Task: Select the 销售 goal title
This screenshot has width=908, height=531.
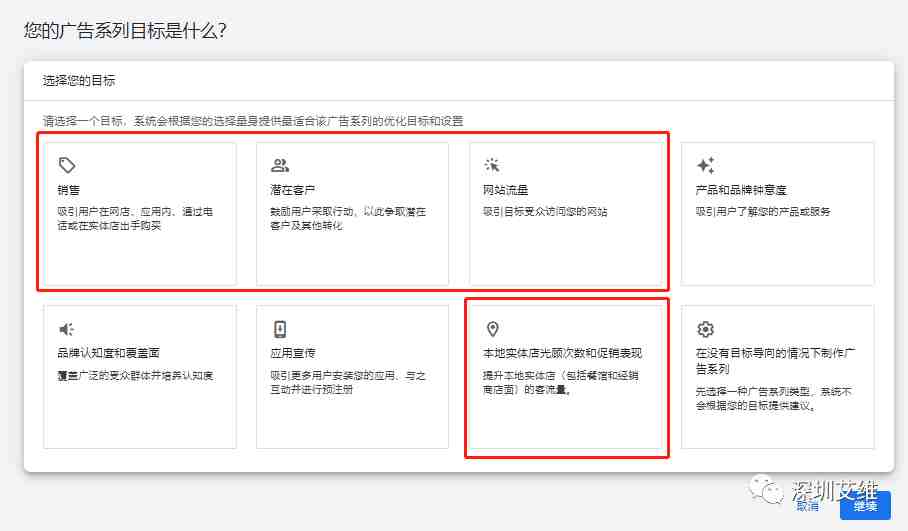Action: click(x=69, y=190)
